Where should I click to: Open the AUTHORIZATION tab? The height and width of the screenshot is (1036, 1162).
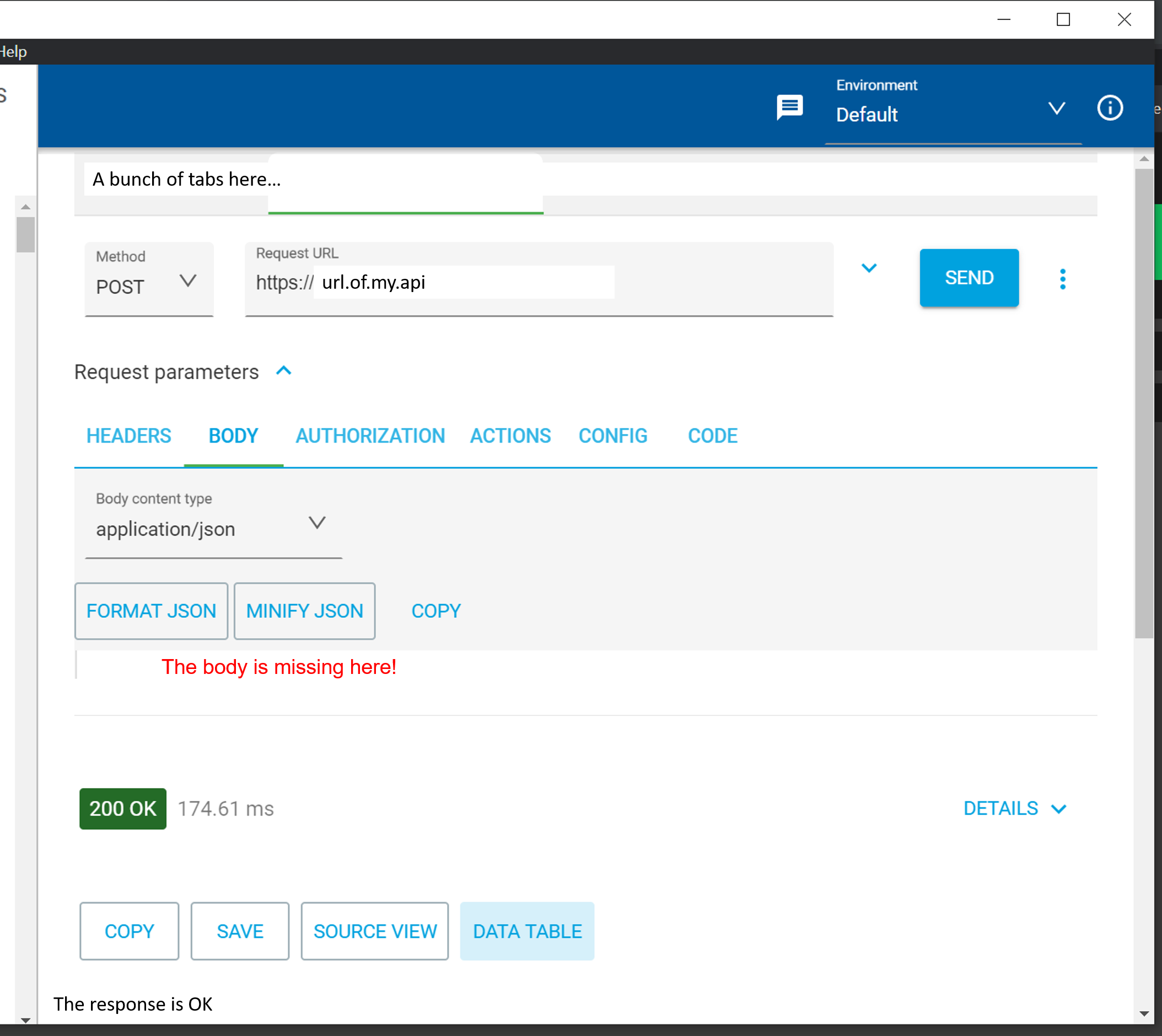pyautogui.click(x=370, y=435)
